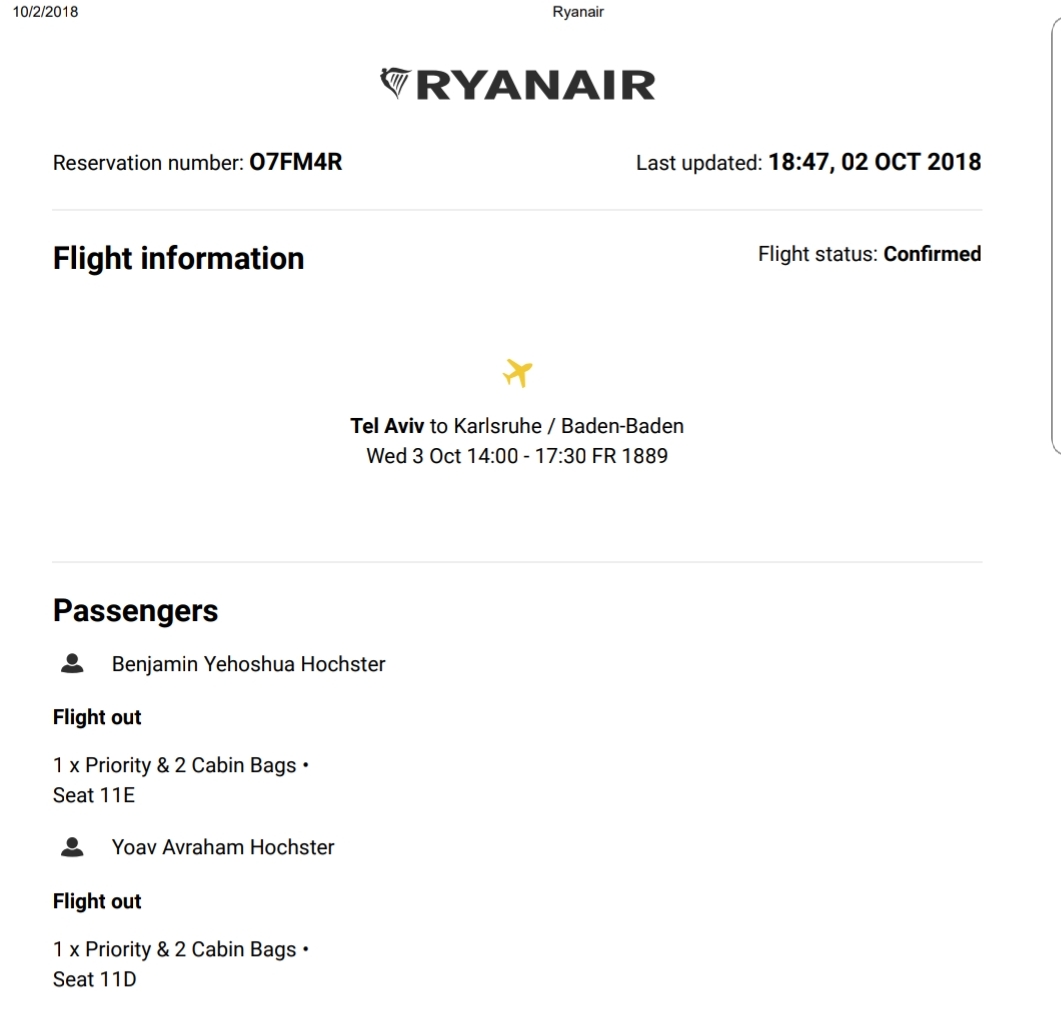Select the person icon beside Benjamin Yehoshua Hochster
Viewport: 1061px width, 1010px height.
click(71, 663)
